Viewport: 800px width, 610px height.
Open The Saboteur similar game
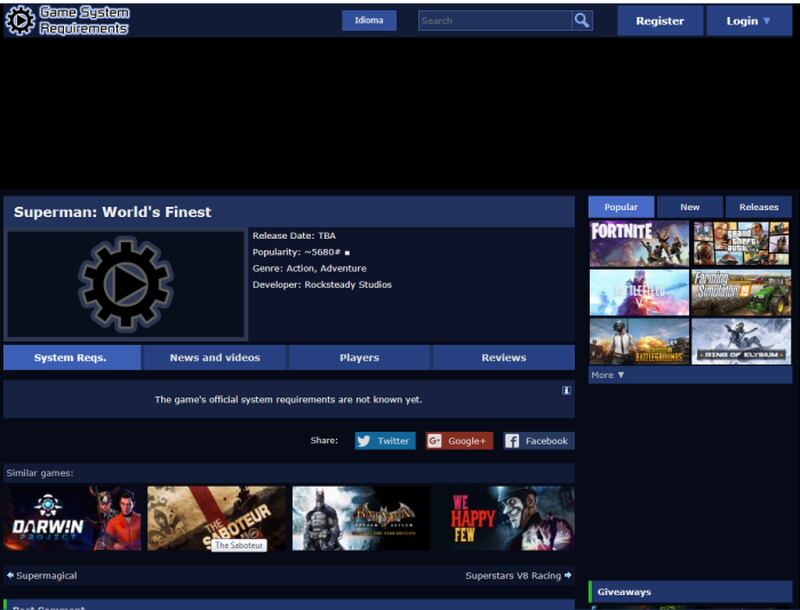point(216,518)
